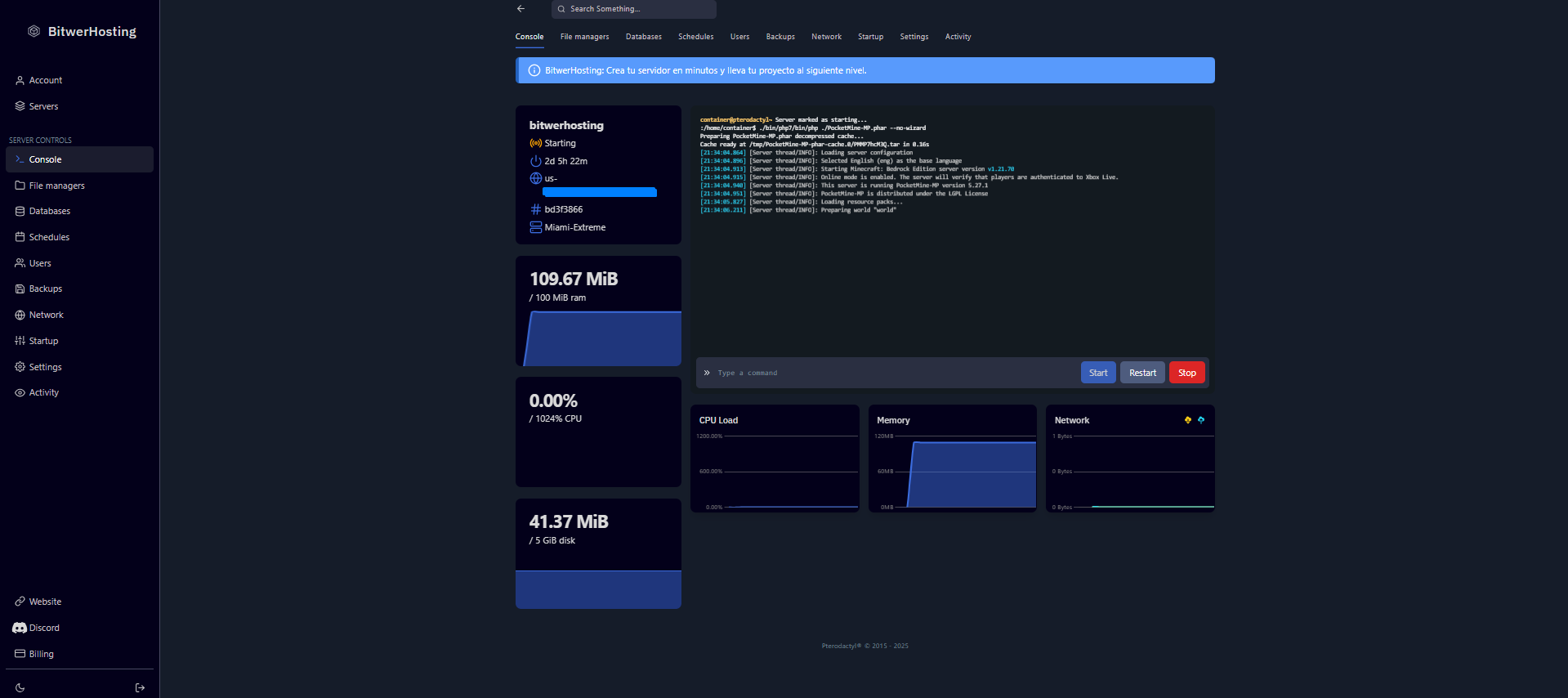Click the 109.67 MiB RAM usage card
The image size is (1568, 698).
click(598, 311)
